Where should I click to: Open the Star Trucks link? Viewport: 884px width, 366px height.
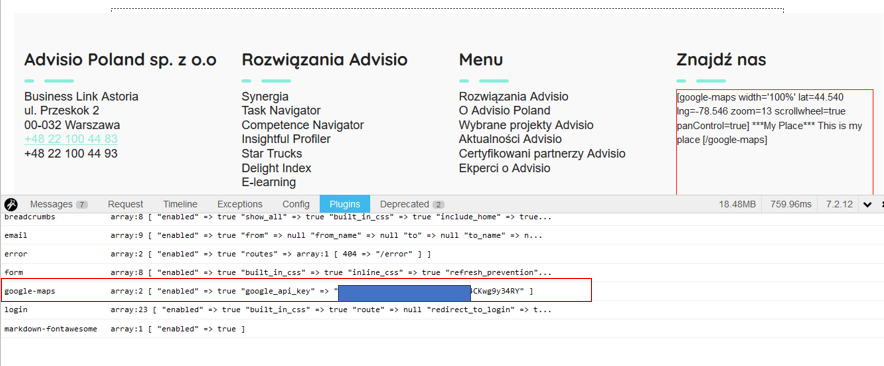272,153
